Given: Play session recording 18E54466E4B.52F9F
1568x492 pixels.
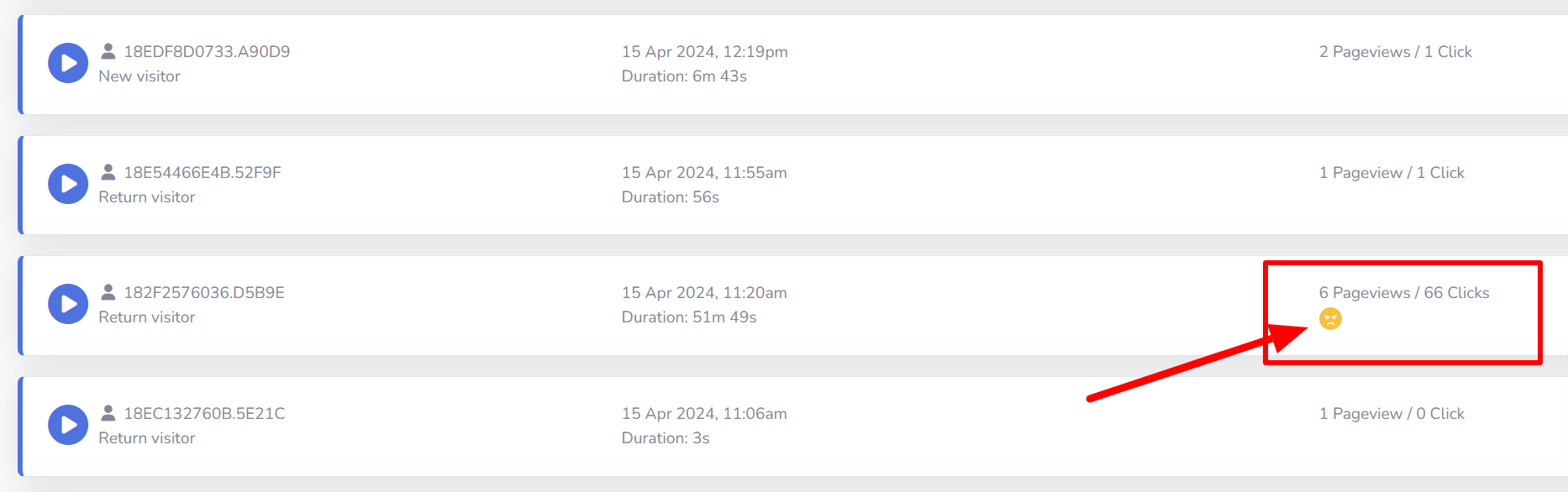Looking at the screenshot, I should pos(68,184).
